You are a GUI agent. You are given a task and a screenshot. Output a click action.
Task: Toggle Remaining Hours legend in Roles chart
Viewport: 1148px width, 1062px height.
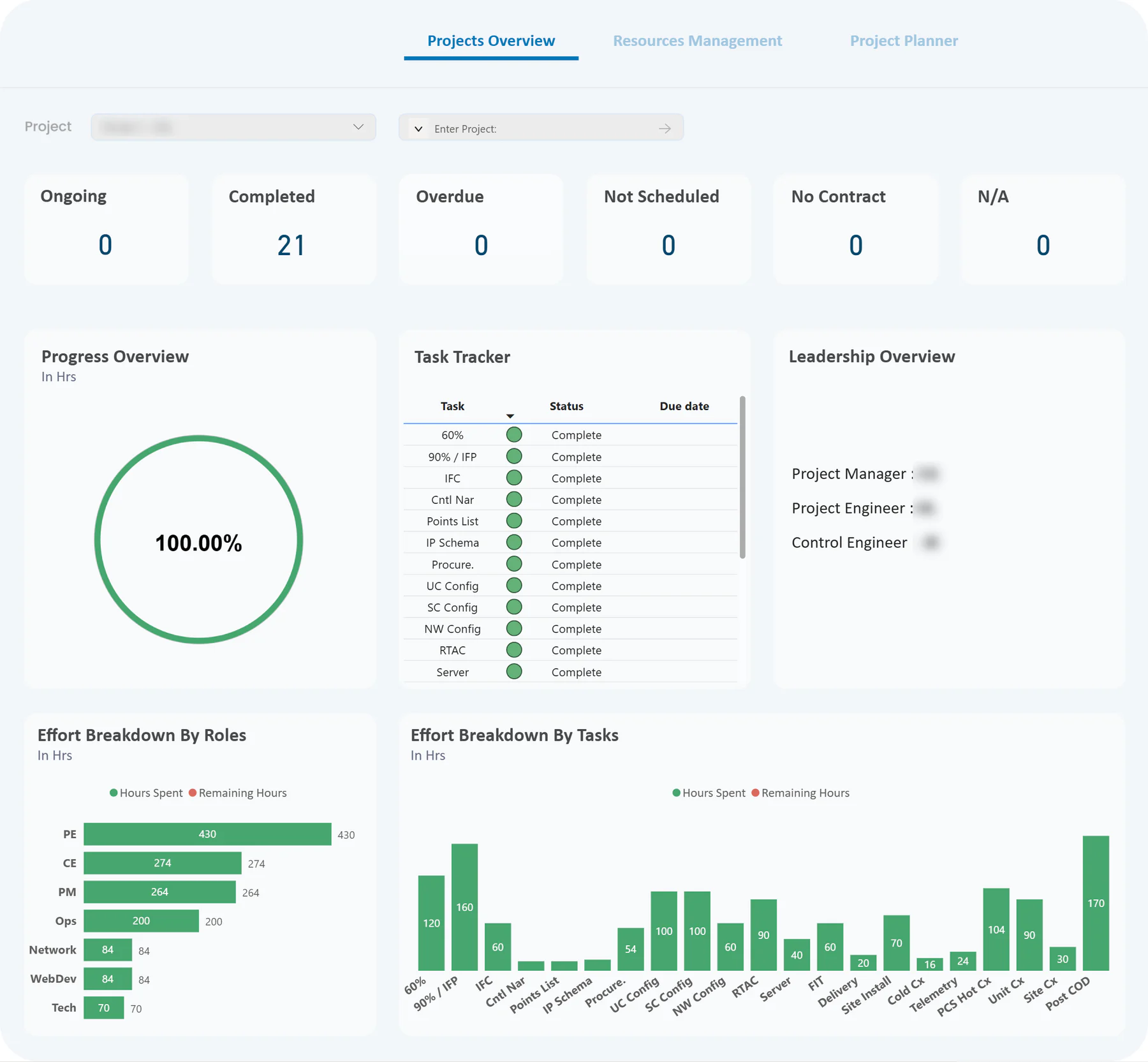click(237, 793)
